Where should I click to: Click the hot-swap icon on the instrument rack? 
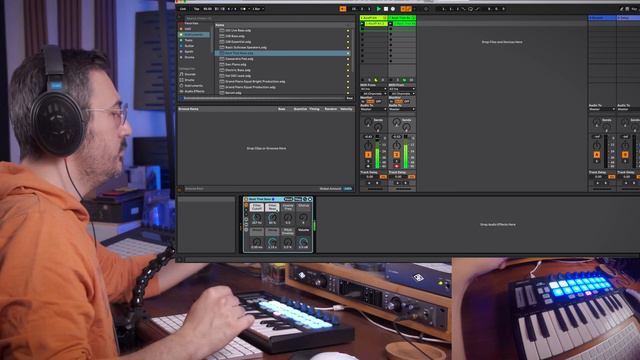click(x=304, y=199)
